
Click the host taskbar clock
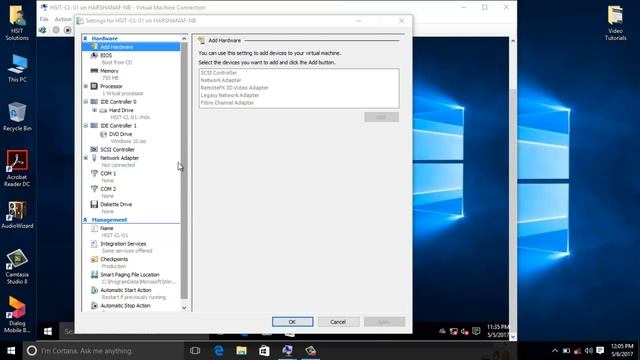[622, 351]
